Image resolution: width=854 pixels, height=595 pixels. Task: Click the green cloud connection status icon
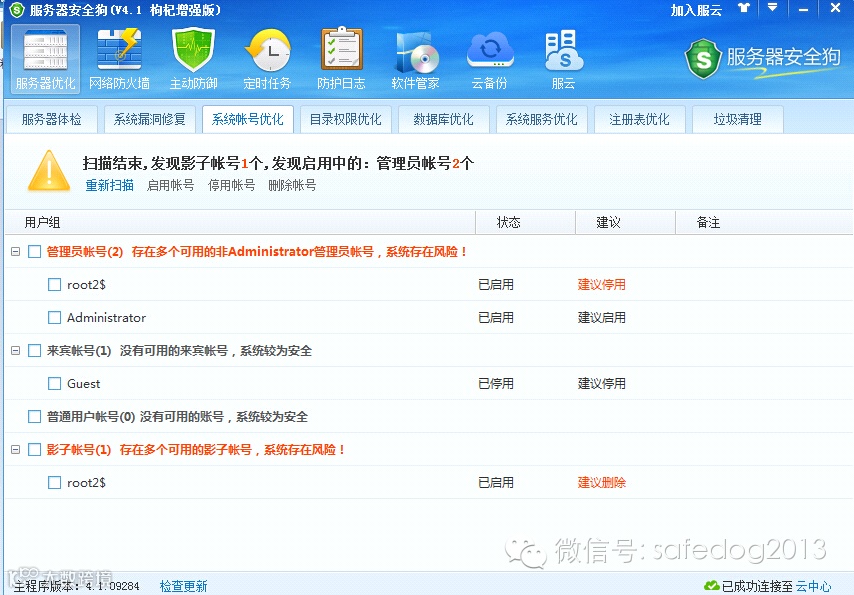point(711,586)
